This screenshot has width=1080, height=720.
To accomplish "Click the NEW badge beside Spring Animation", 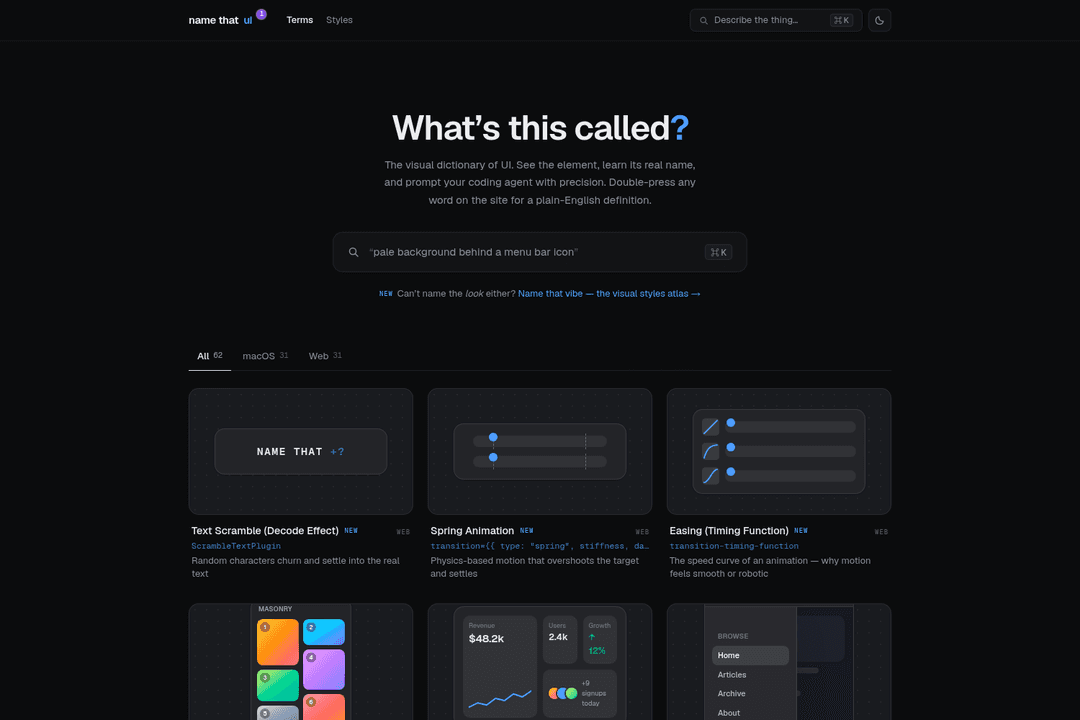I will click(527, 531).
